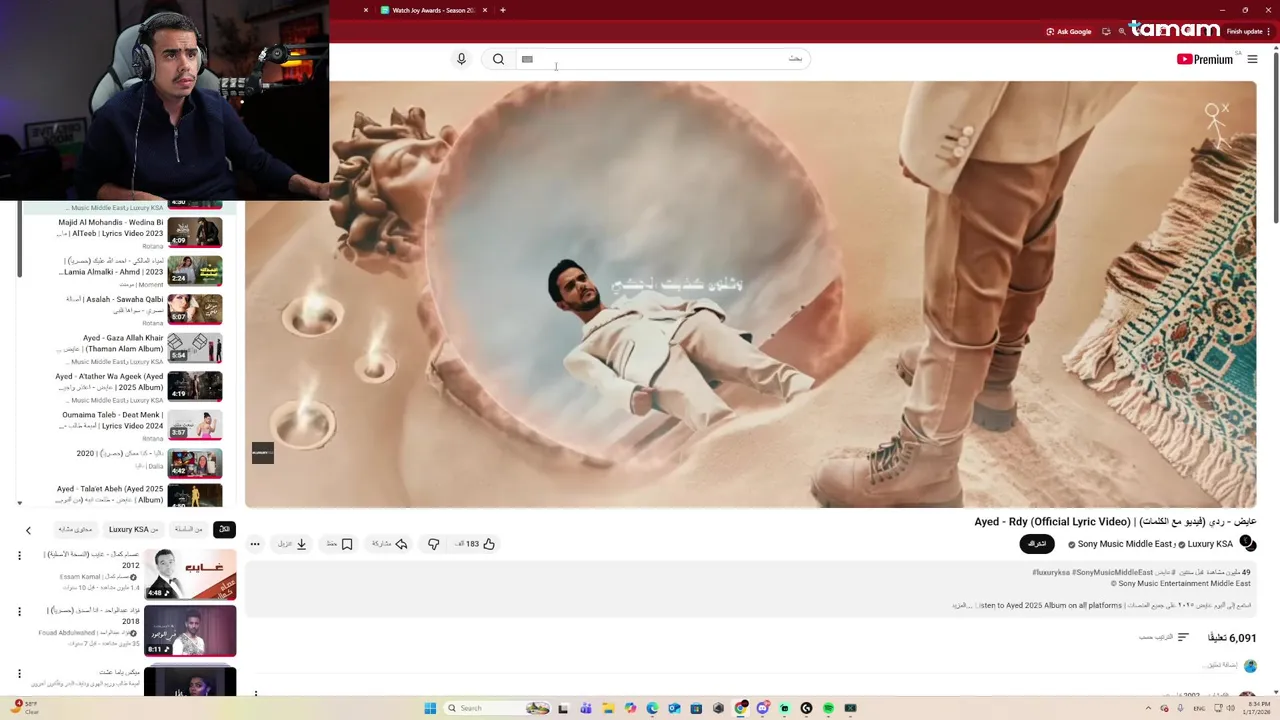The height and width of the screenshot is (720, 1280).
Task: Open options menu for Essam Kamal video
Action: 18,555
